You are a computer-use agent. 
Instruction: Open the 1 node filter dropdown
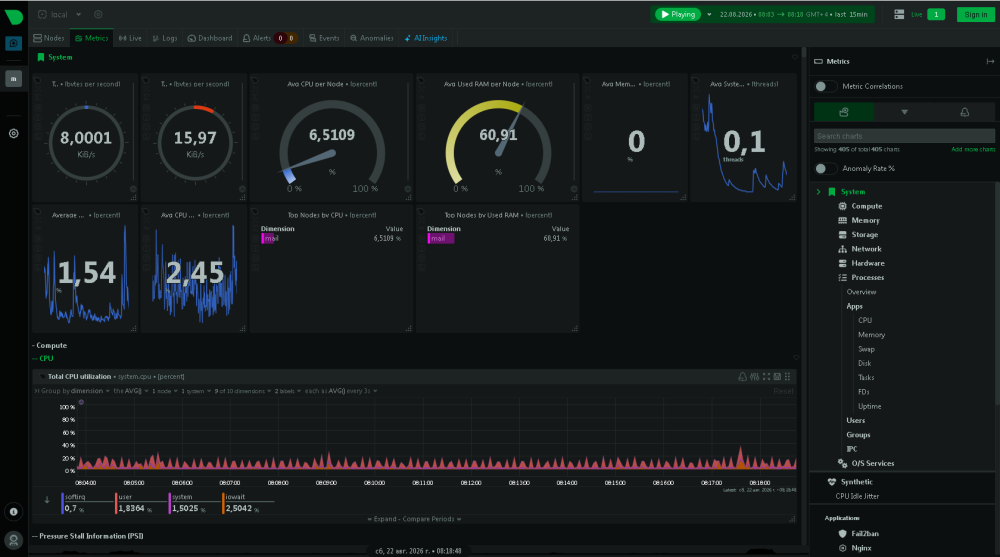point(165,391)
